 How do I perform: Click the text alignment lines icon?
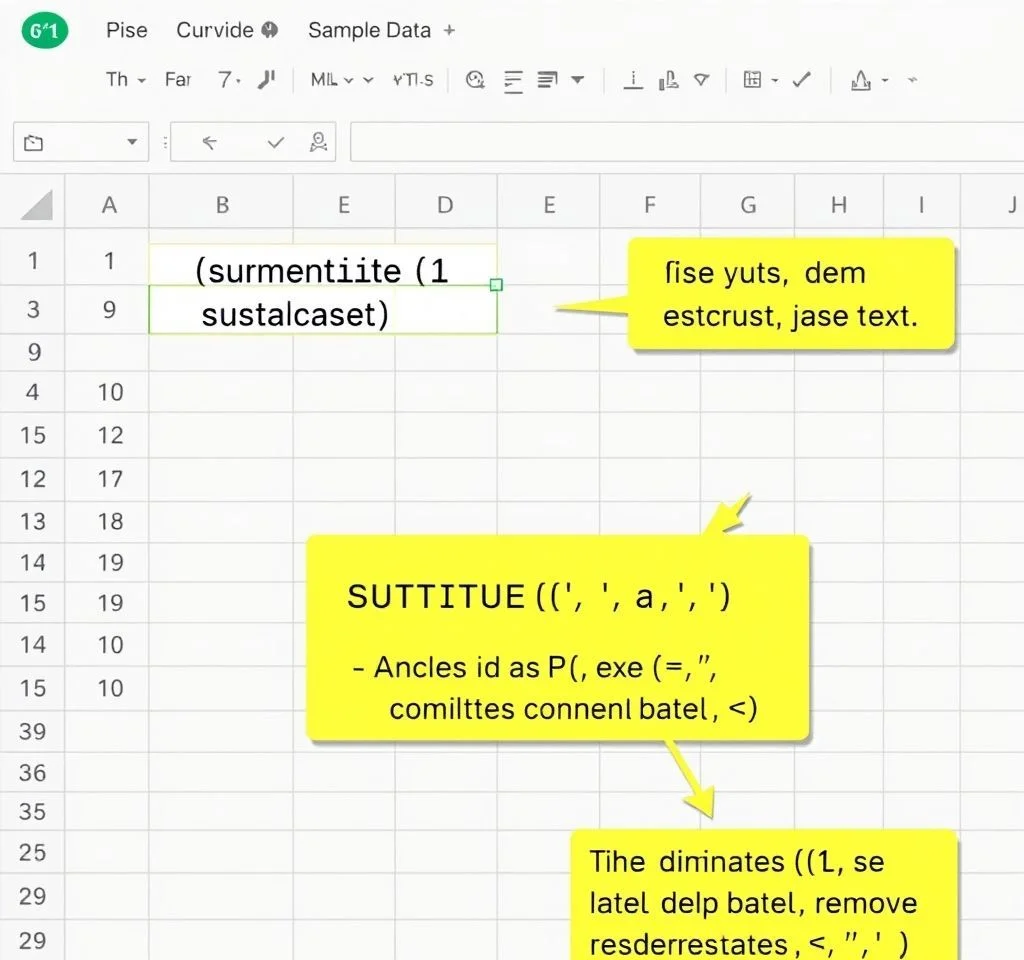(514, 80)
